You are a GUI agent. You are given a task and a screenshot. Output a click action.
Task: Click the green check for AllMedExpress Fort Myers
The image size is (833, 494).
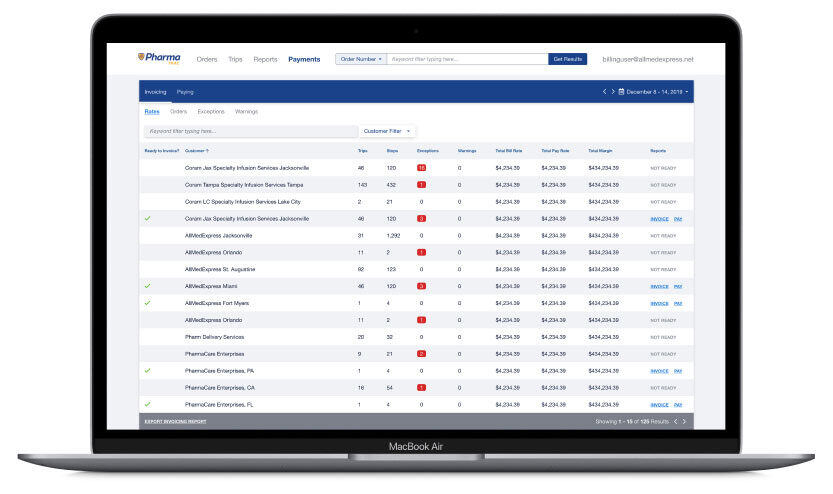point(147,303)
